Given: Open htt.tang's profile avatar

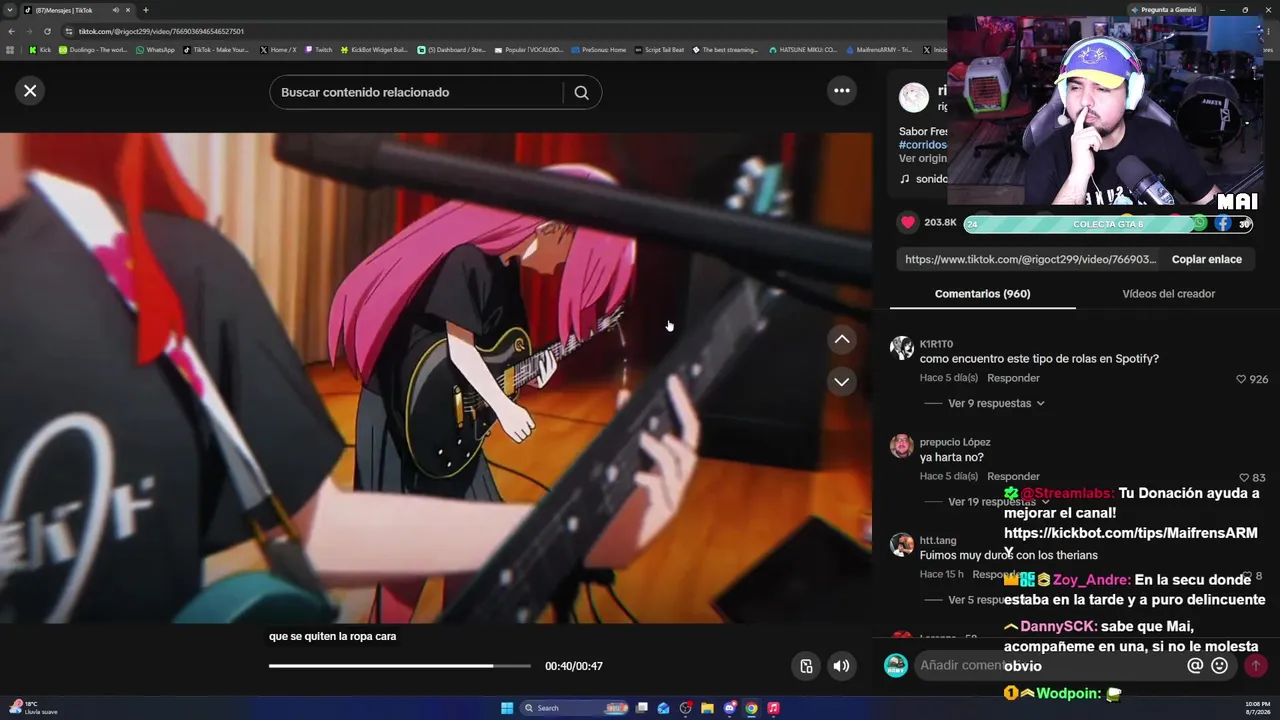Looking at the screenshot, I should click(902, 545).
